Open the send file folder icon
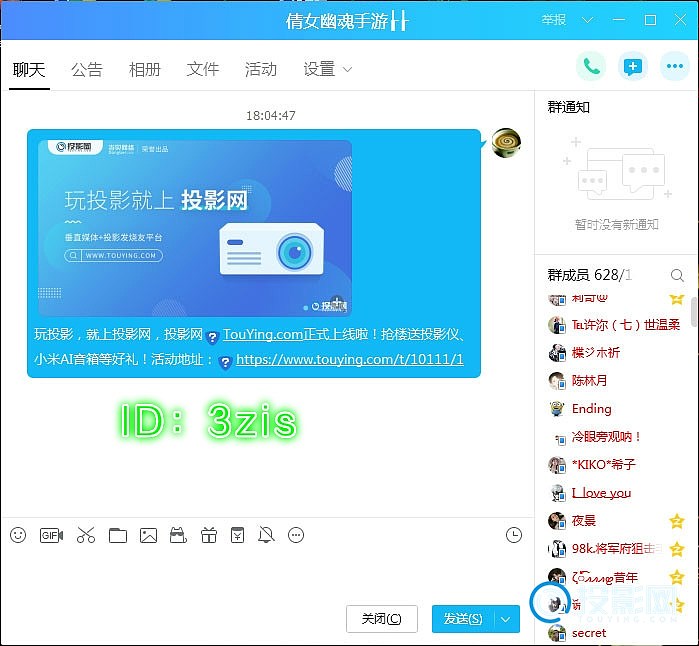The image size is (699, 646). click(x=118, y=535)
